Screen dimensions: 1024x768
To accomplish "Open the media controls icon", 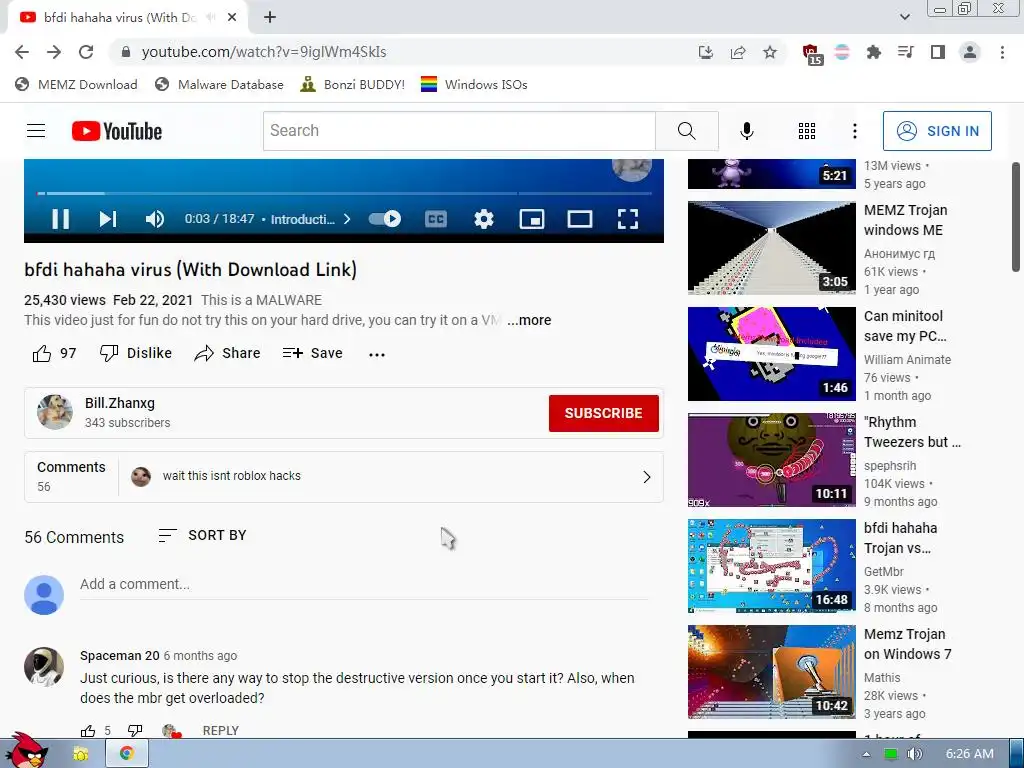I will click(905, 52).
